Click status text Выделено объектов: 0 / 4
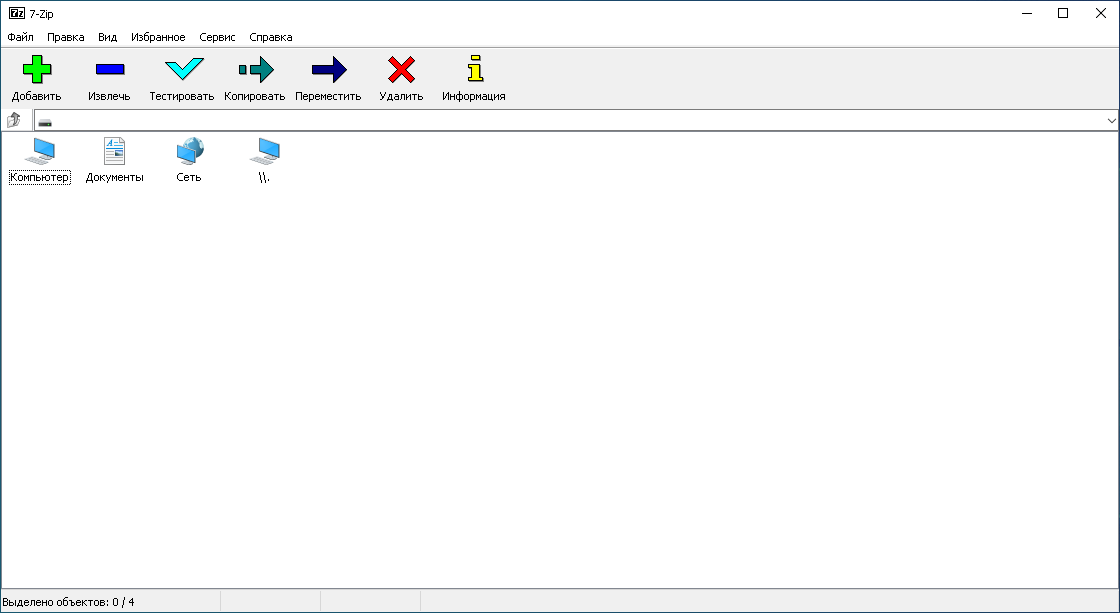The width and height of the screenshot is (1120, 613). click(69, 602)
